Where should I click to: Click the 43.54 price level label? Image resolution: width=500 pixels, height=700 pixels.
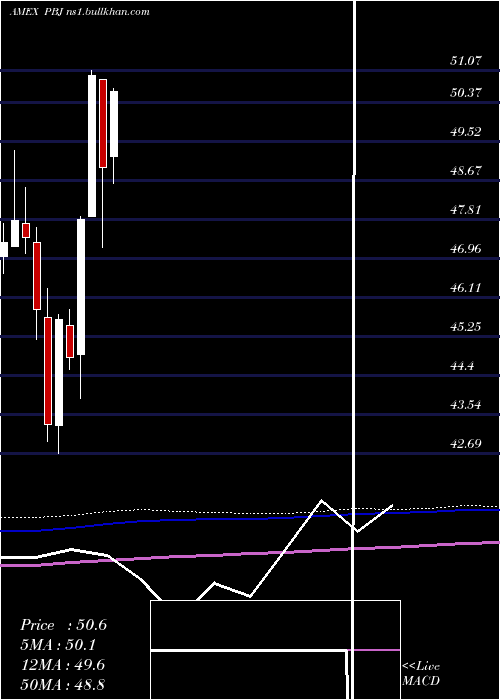(x=466, y=405)
